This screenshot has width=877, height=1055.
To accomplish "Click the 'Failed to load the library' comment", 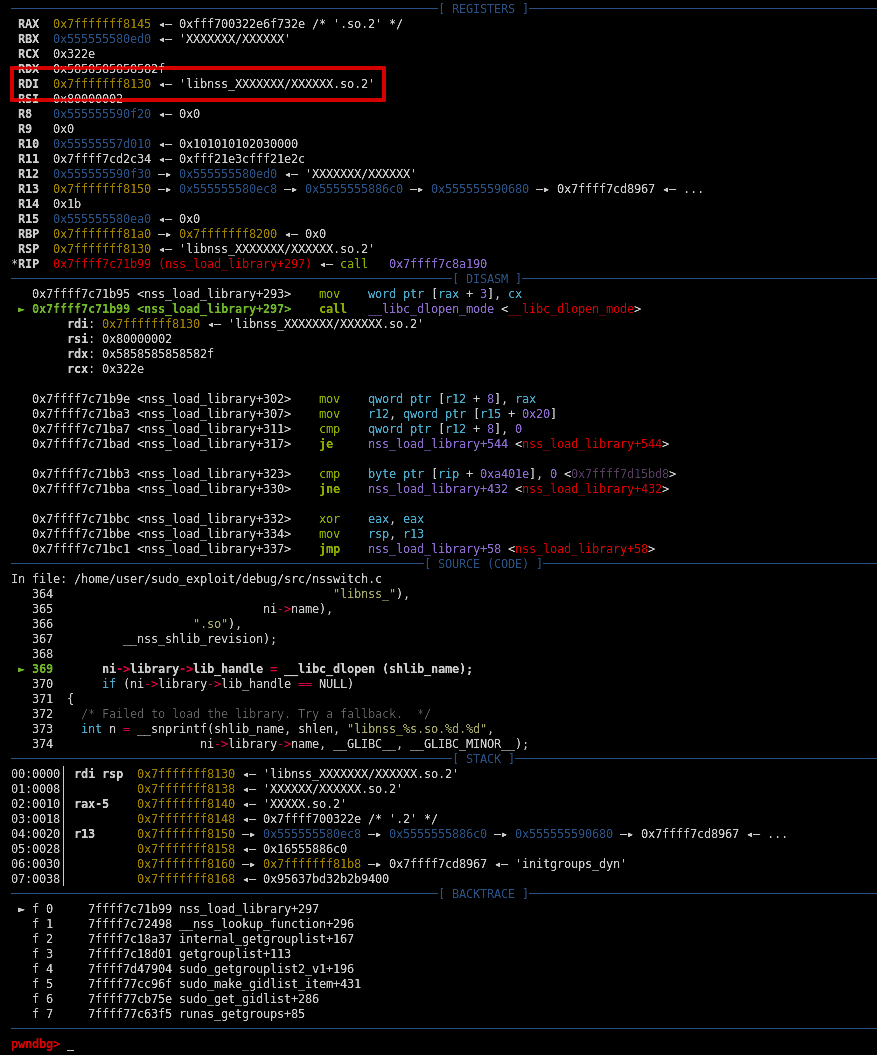I will point(256,714).
